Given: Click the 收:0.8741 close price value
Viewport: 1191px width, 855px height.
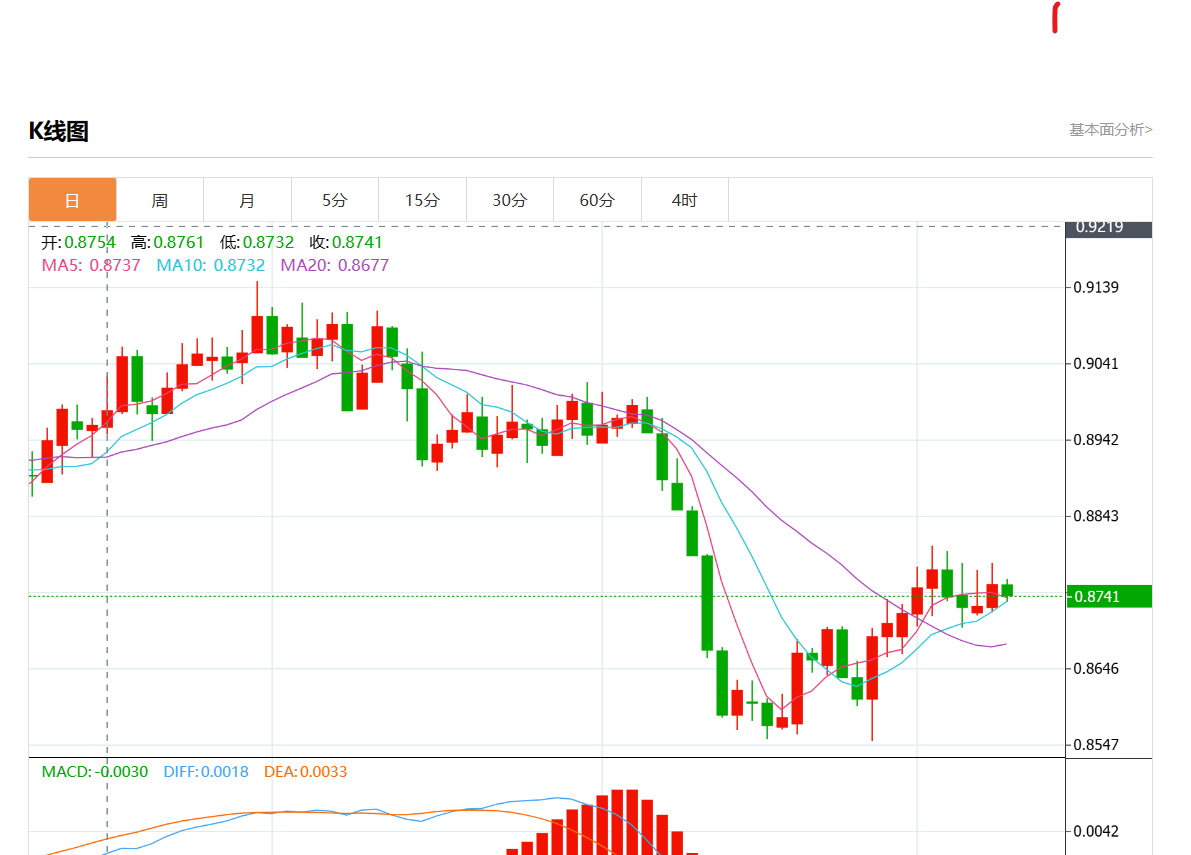Looking at the screenshot, I should click(346, 242).
